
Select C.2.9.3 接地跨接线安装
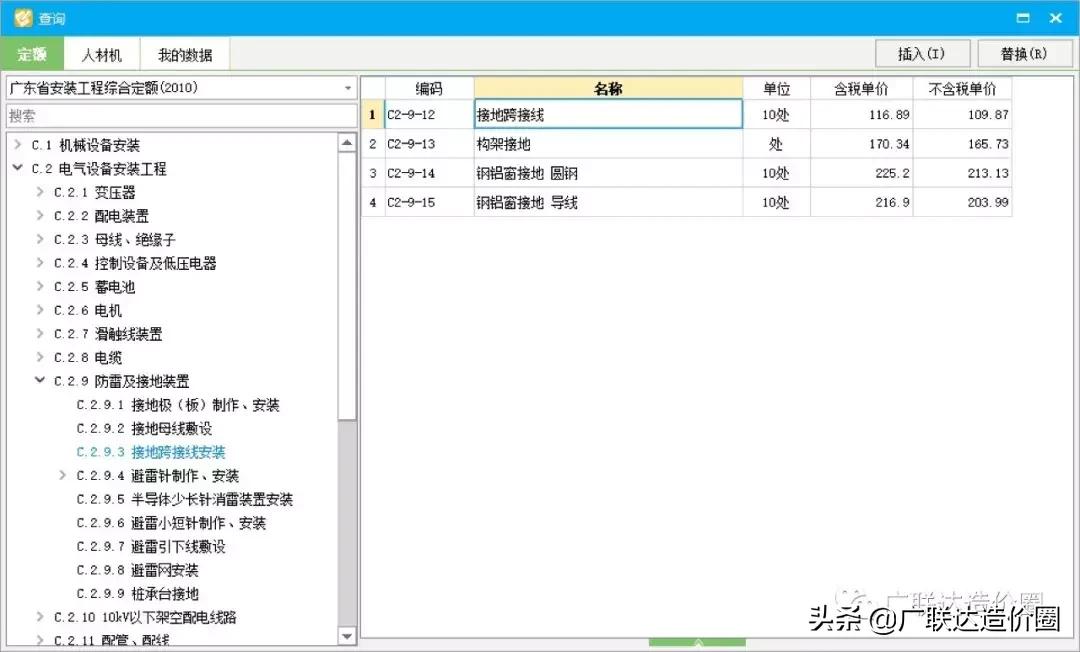point(151,452)
